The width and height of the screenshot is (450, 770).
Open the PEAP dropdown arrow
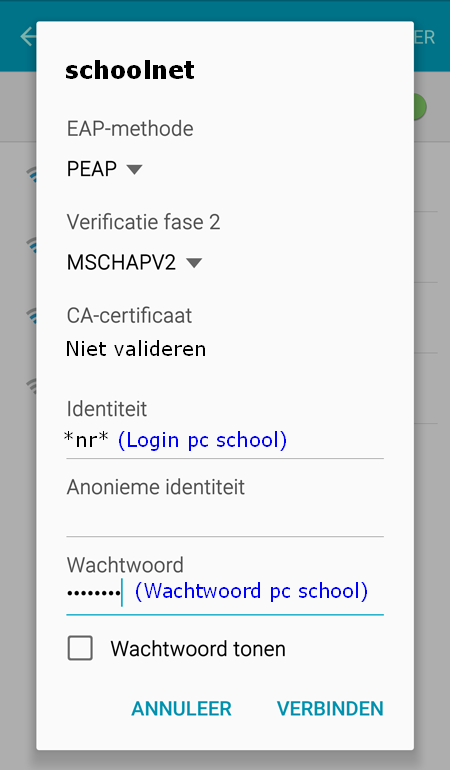tap(134, 169)
